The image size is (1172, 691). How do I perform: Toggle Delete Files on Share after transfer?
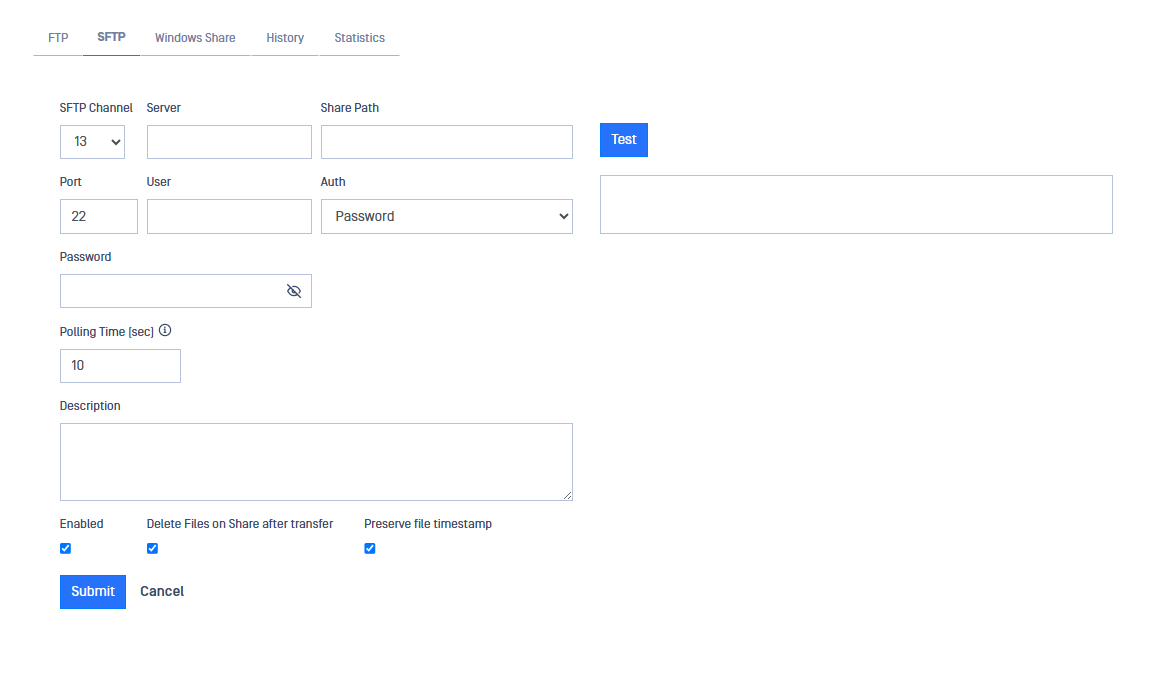pos(152,548)
